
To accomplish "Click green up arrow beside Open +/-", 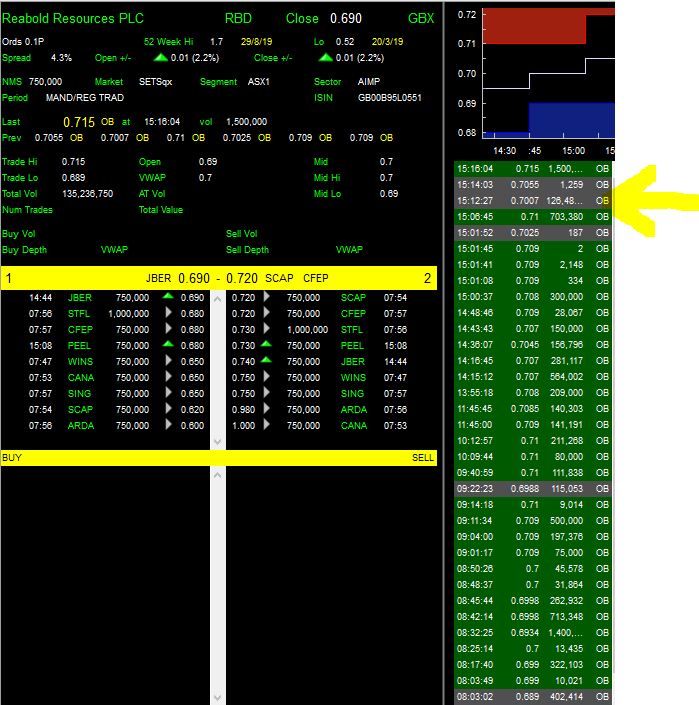I will pyautogui.click(x=160, y=58).
